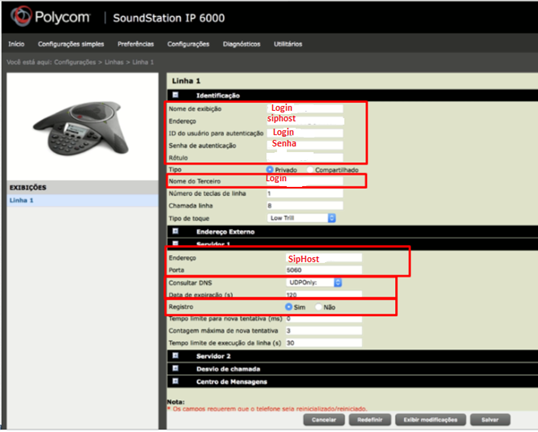Open the Início menu
The height and width of the screenshot is (432, 538).
16,44
